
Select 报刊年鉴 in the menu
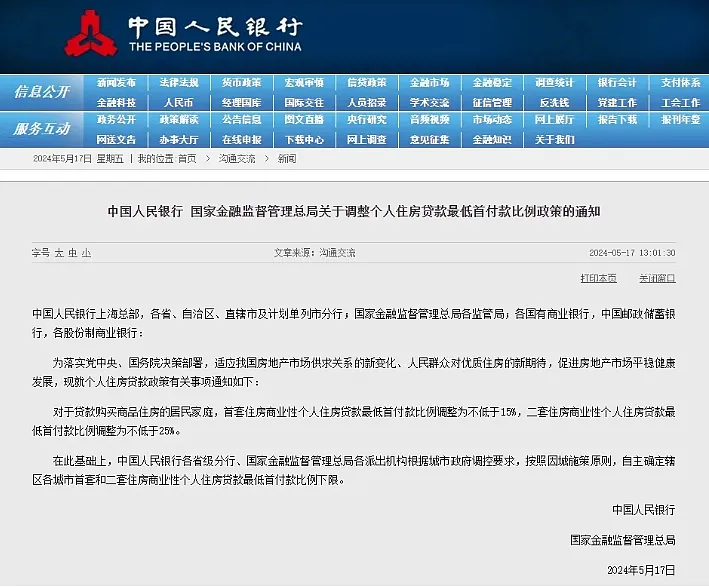tap(681, 120)
